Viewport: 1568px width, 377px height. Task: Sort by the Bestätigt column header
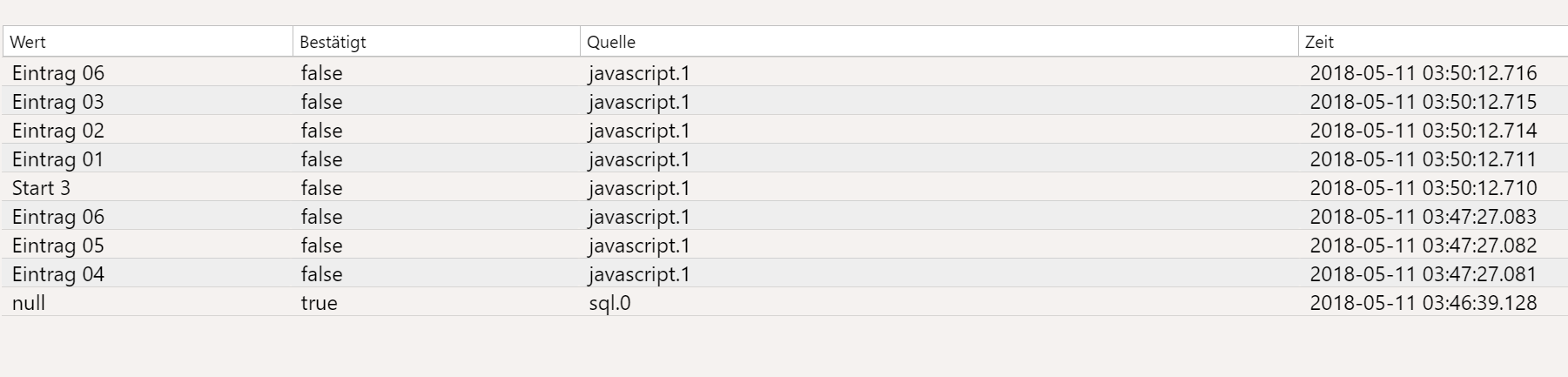[436, 42]
